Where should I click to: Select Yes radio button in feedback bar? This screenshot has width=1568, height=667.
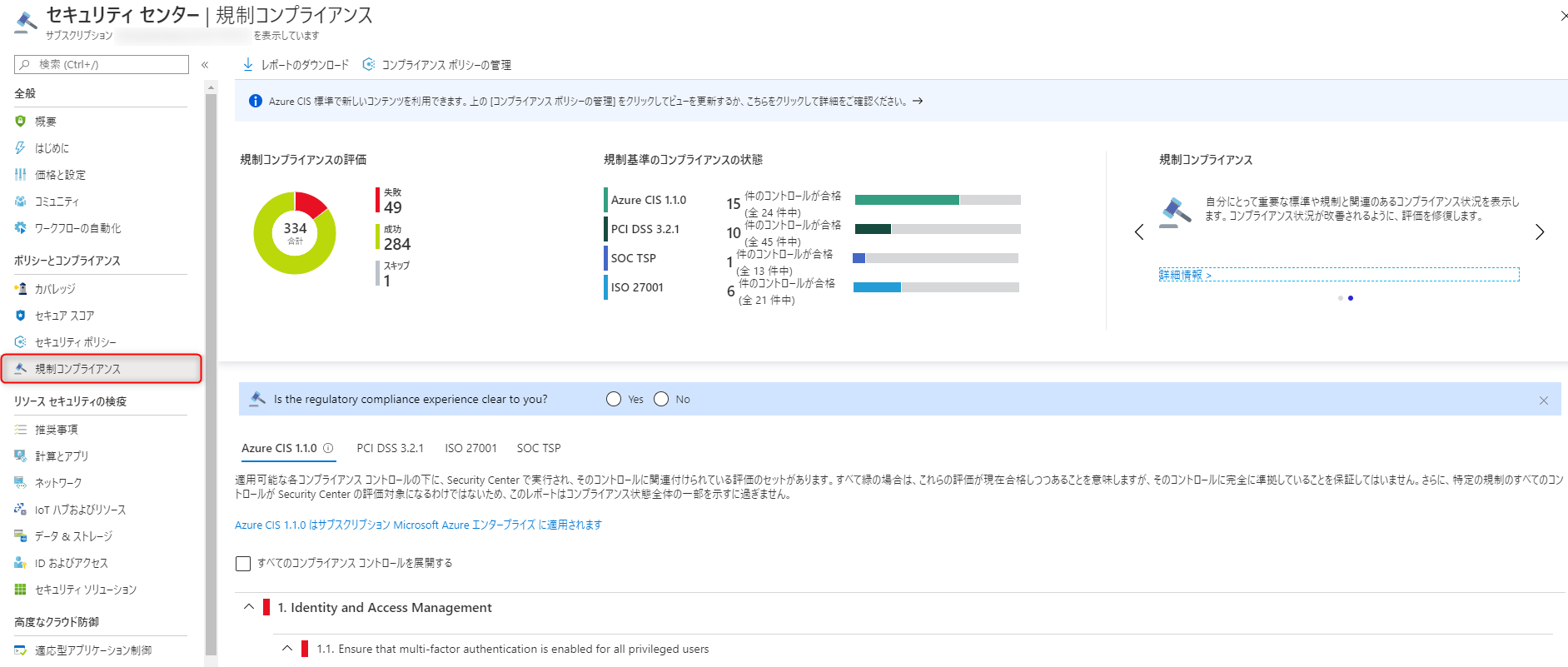click(x=614, y=399)
